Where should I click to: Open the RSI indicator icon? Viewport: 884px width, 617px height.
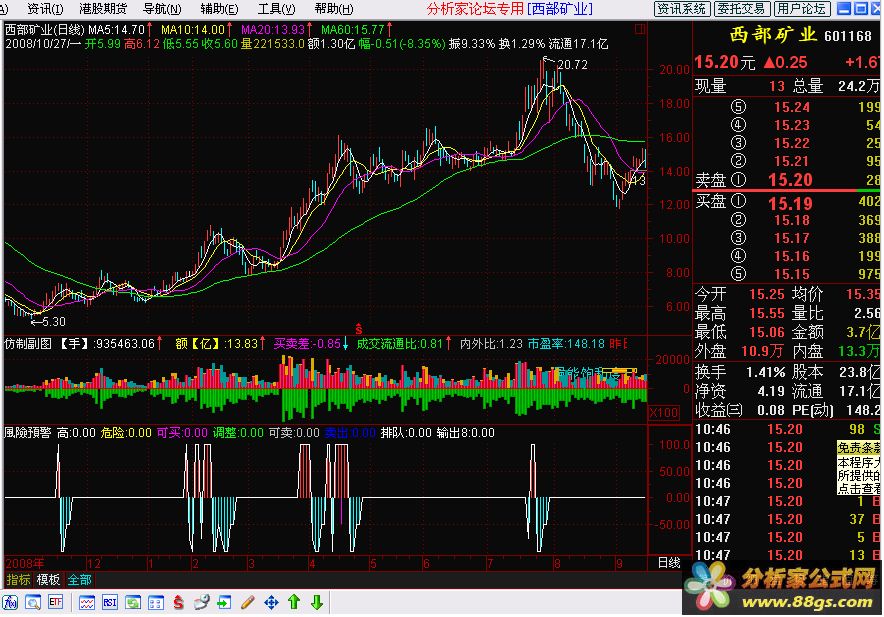coord(110,602)
